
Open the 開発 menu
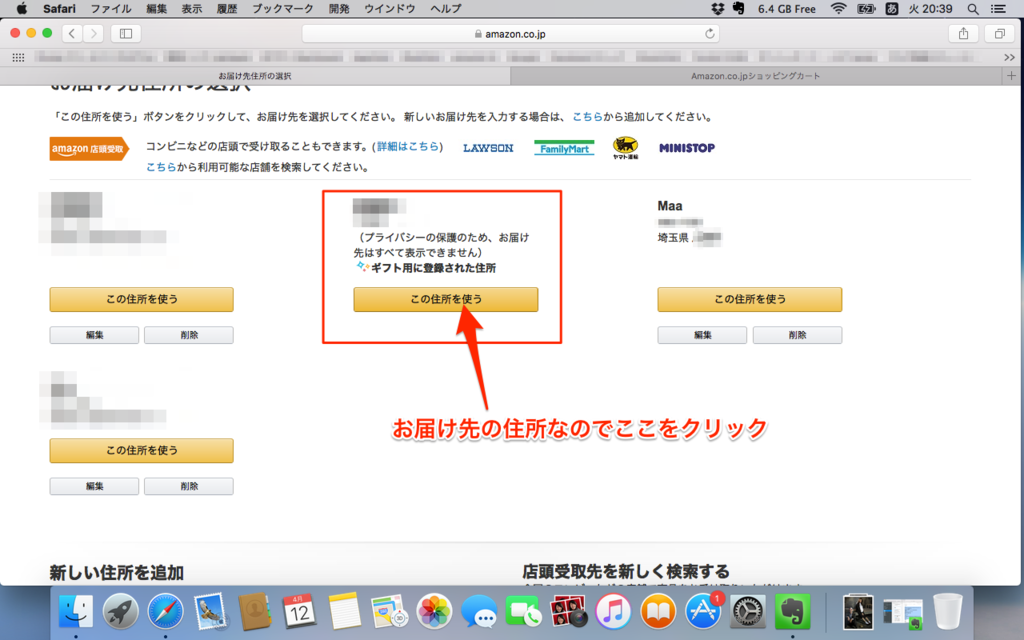coord(338,8)
